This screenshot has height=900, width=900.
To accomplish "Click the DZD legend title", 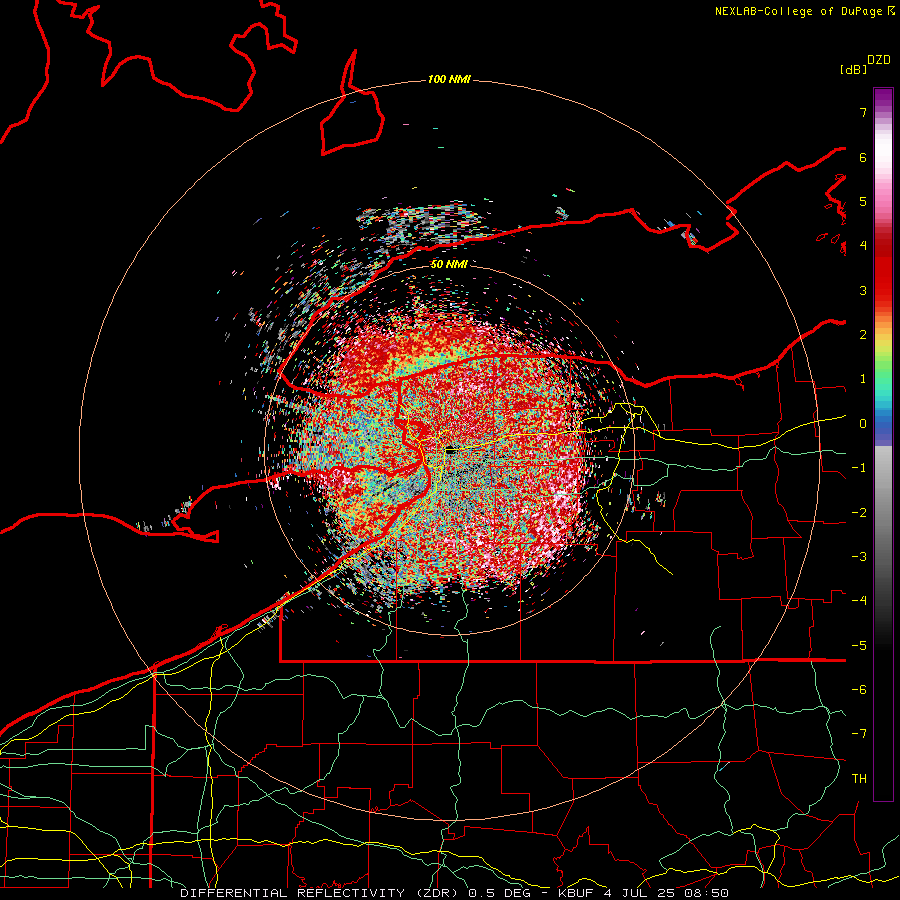I will point(879,60).
